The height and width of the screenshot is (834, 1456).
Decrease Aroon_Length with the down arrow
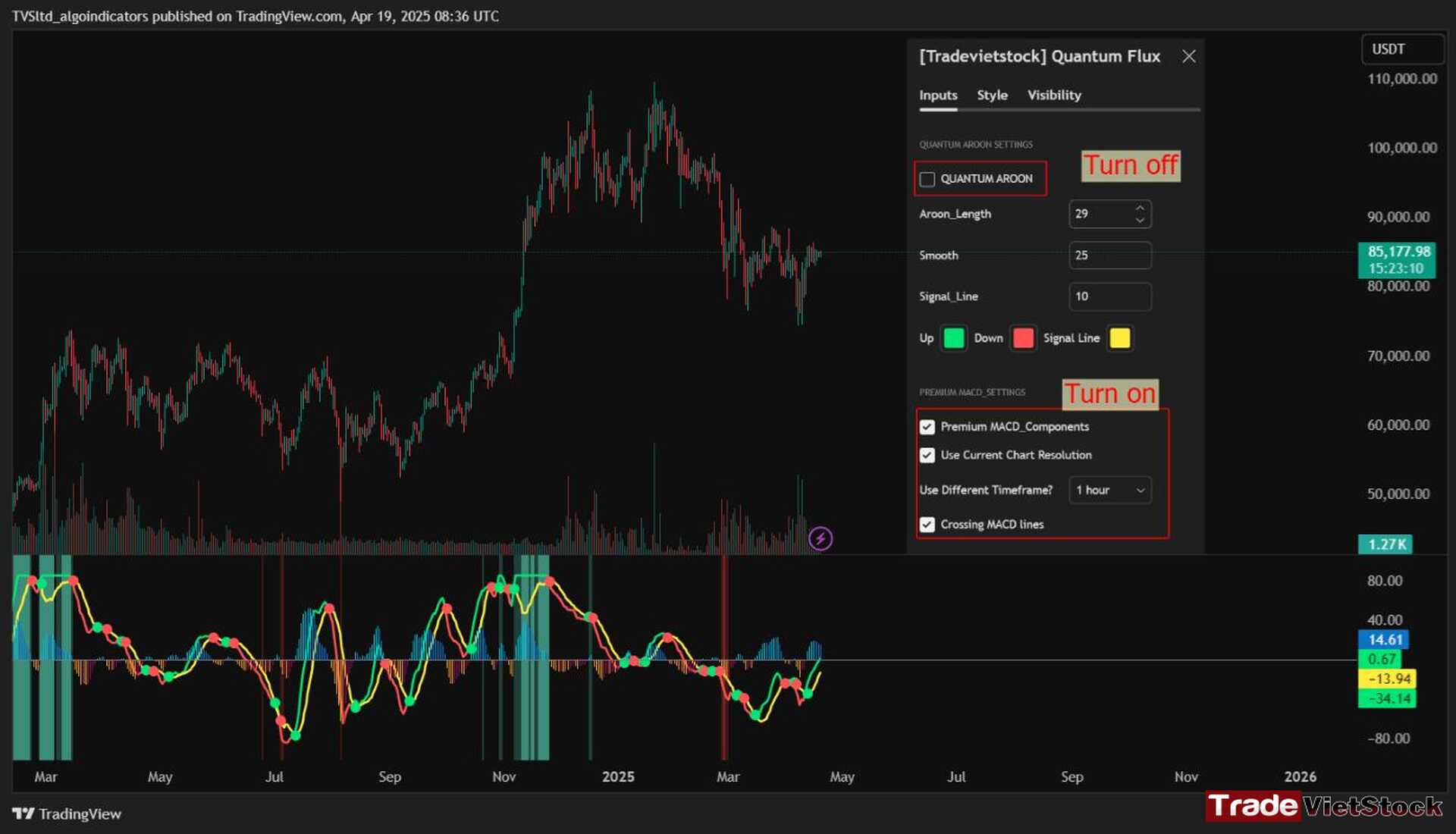(x=1140, y=220)
